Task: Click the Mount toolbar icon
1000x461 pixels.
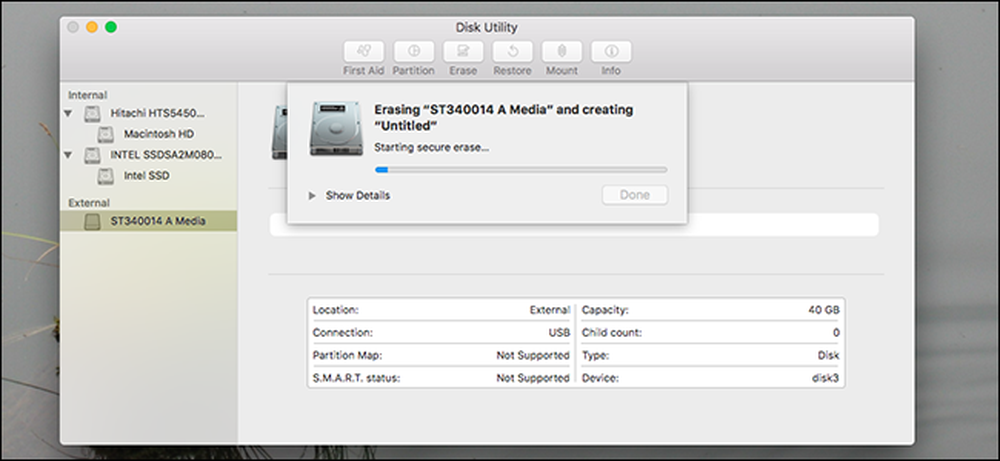Action: (x=562, y=52)
